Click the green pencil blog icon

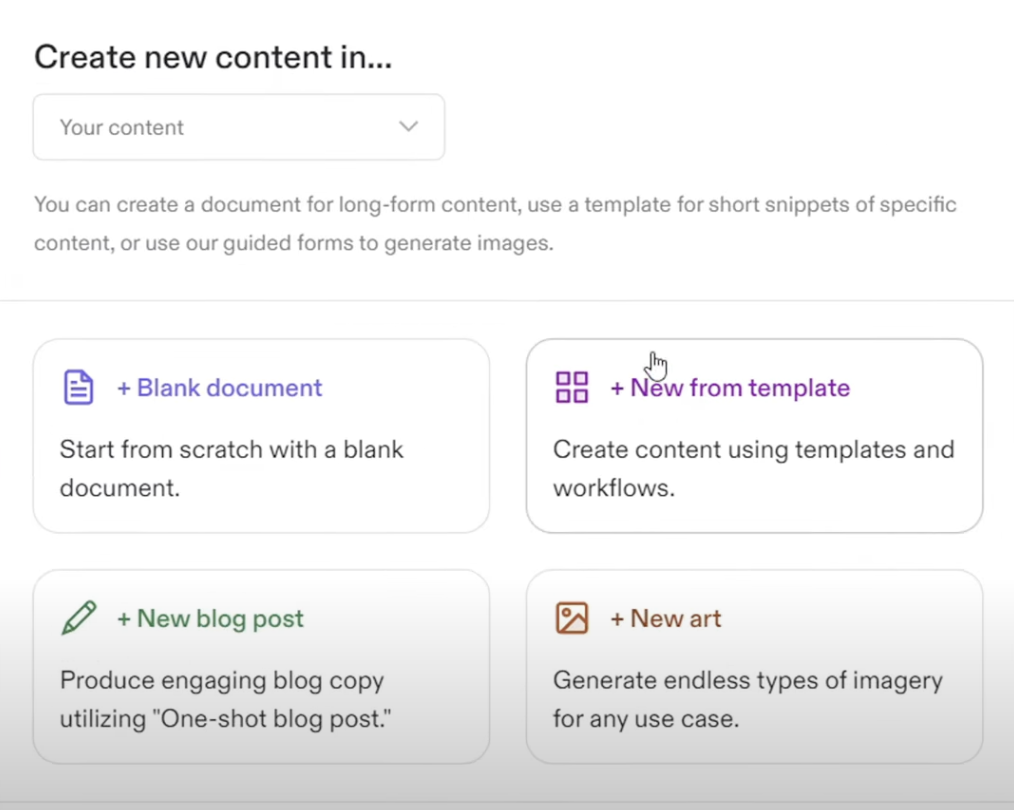point(79,618)
